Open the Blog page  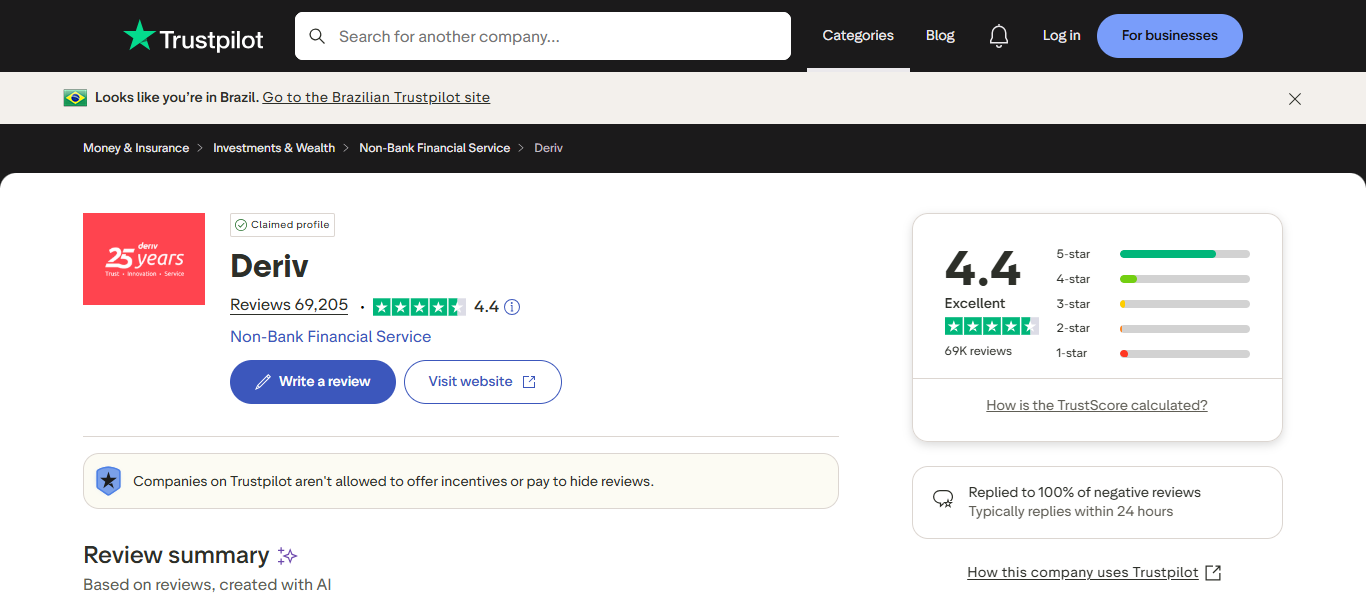[940, 36]
